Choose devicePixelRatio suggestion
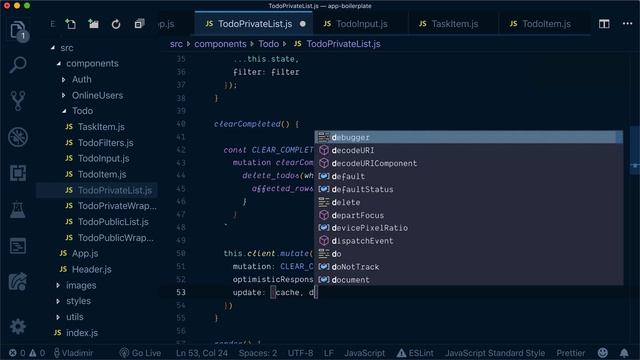 (469, 228)
